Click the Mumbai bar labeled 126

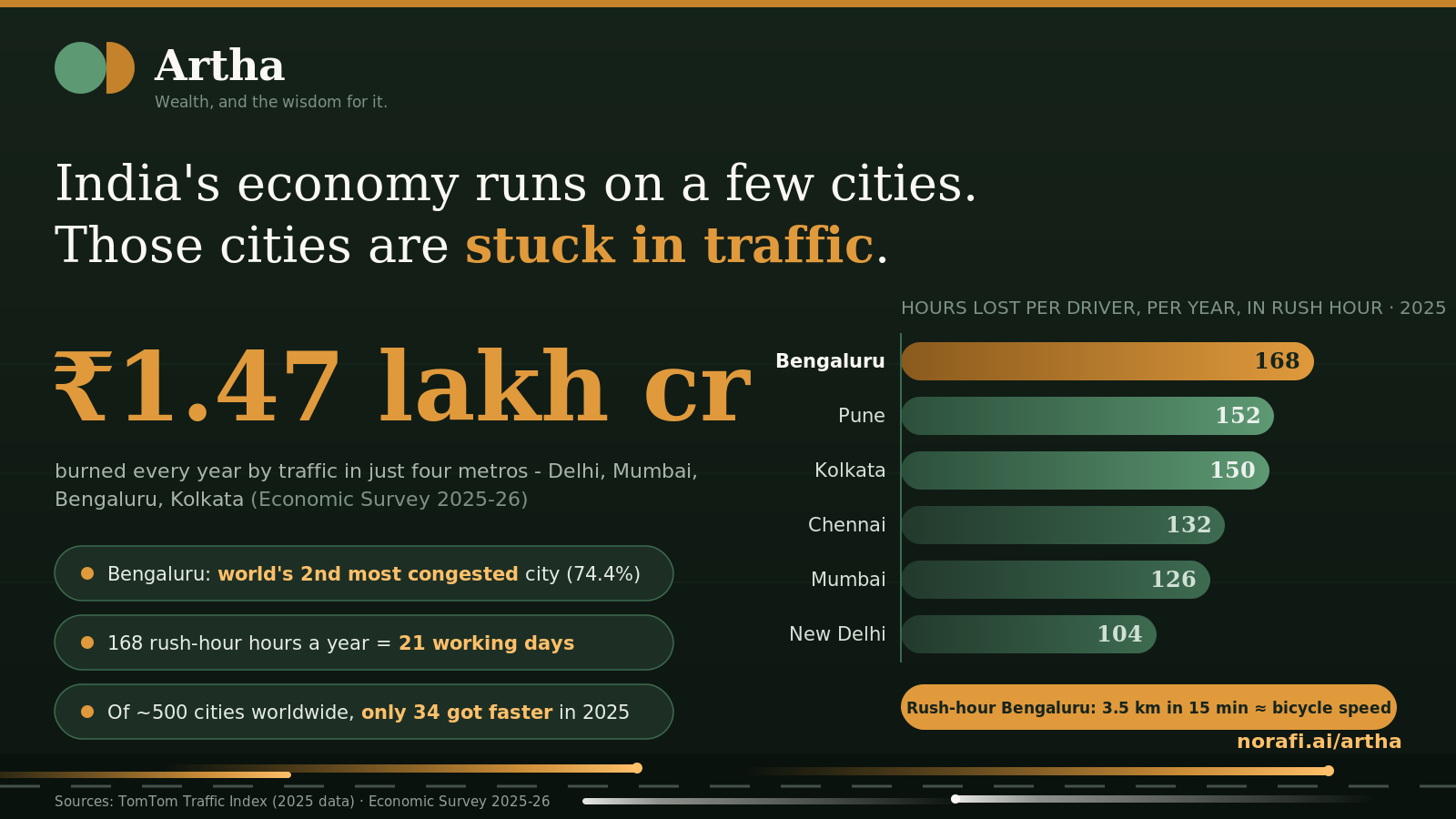point(1056,580)
